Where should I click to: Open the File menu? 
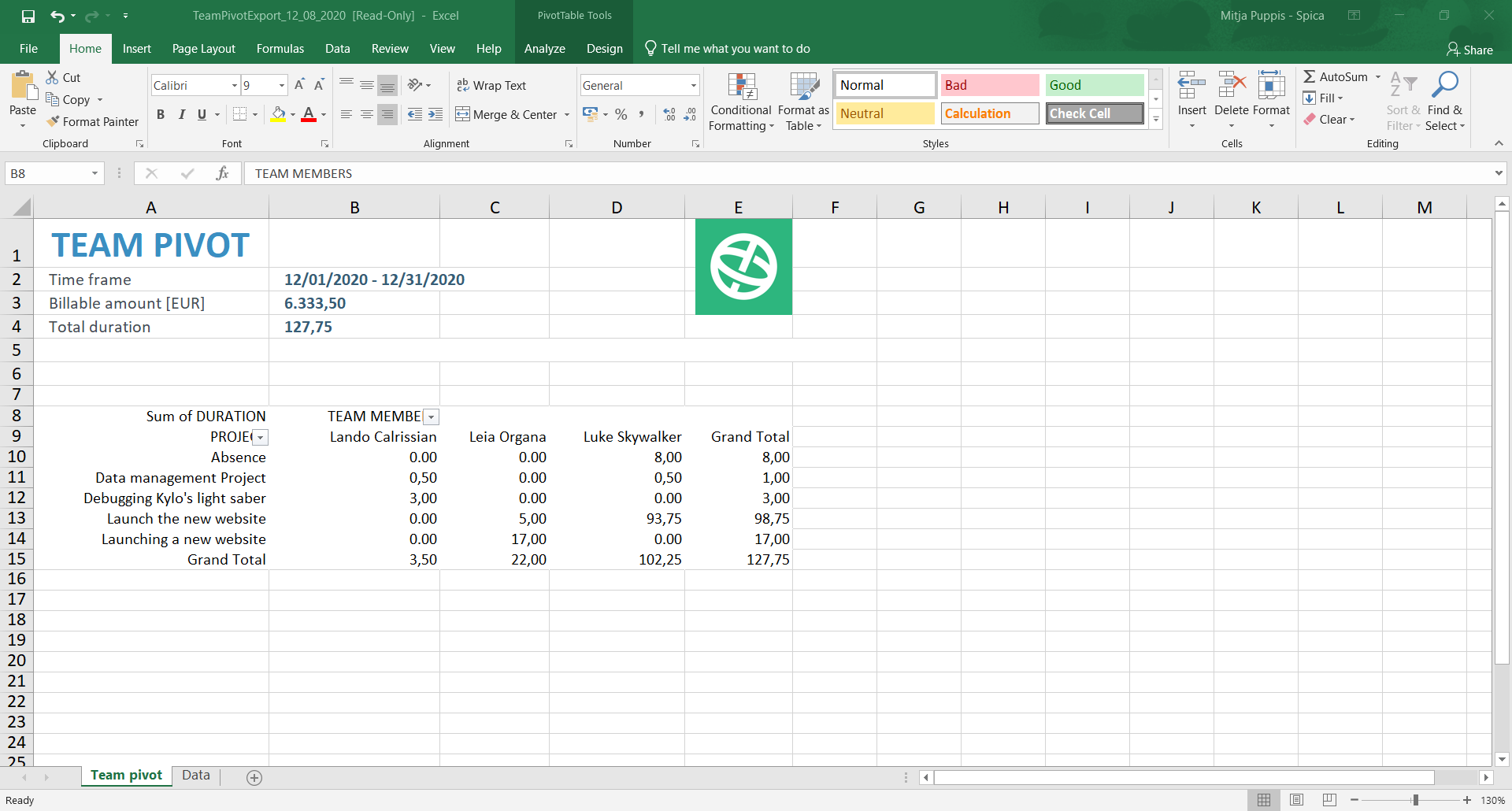[29, 49]
